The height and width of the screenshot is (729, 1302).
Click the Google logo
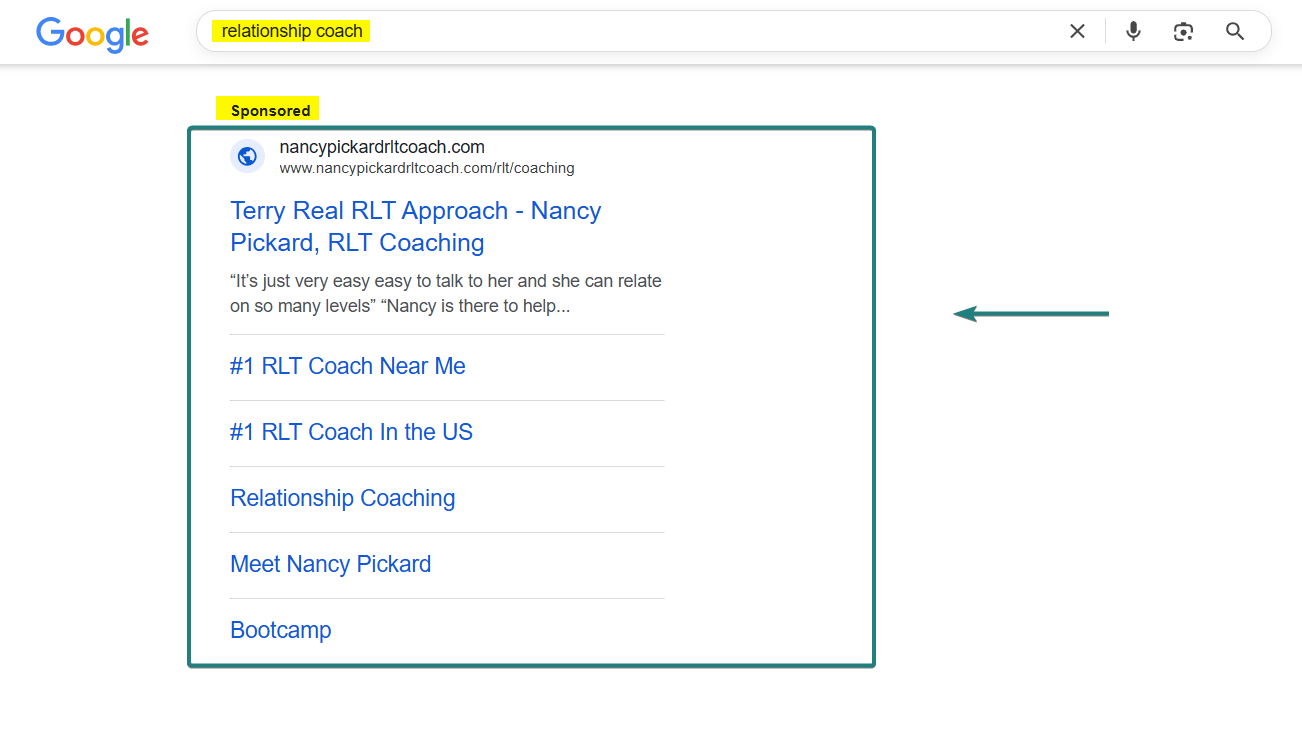coord(92,35)
